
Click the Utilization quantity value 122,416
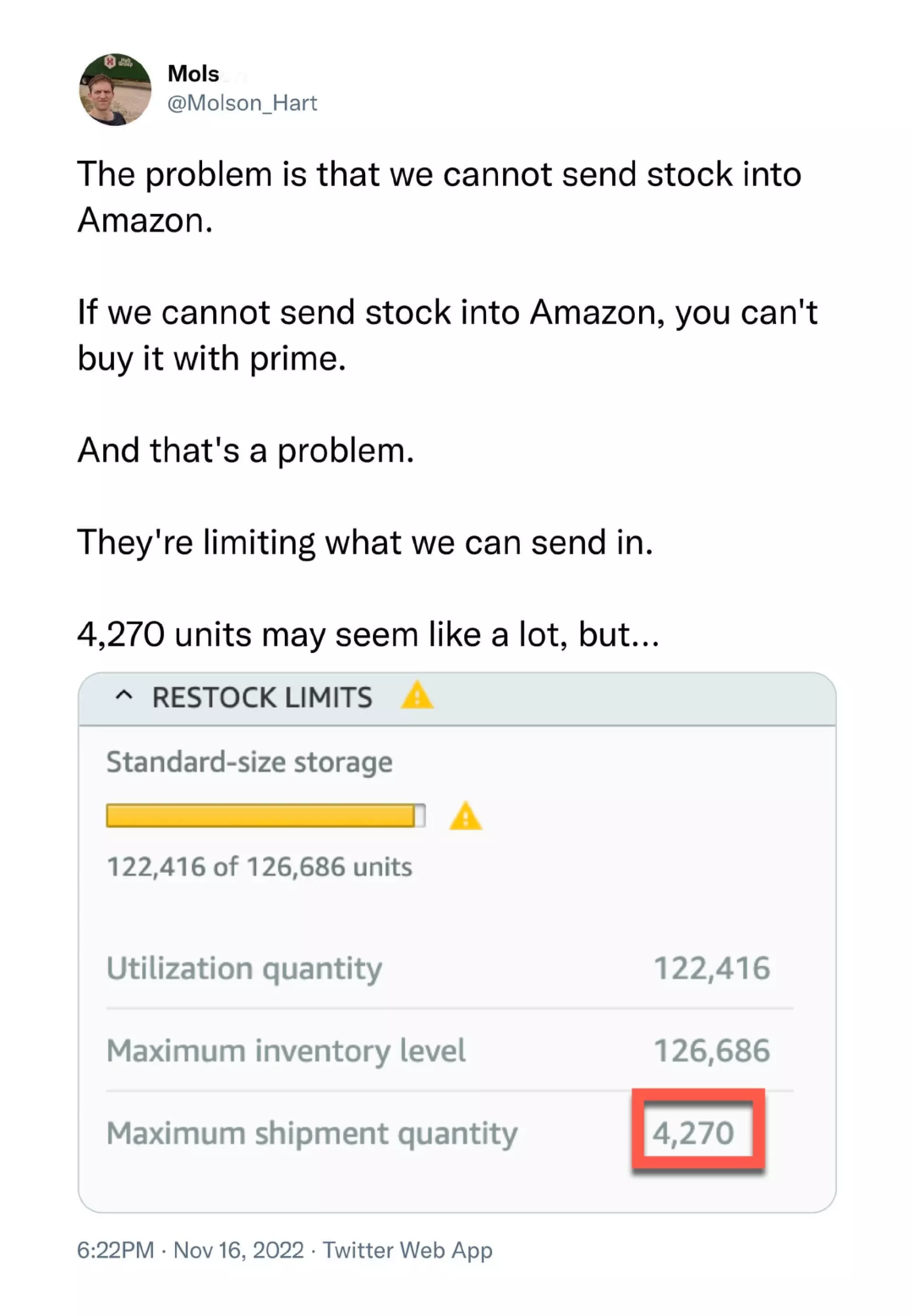(712, 968)
